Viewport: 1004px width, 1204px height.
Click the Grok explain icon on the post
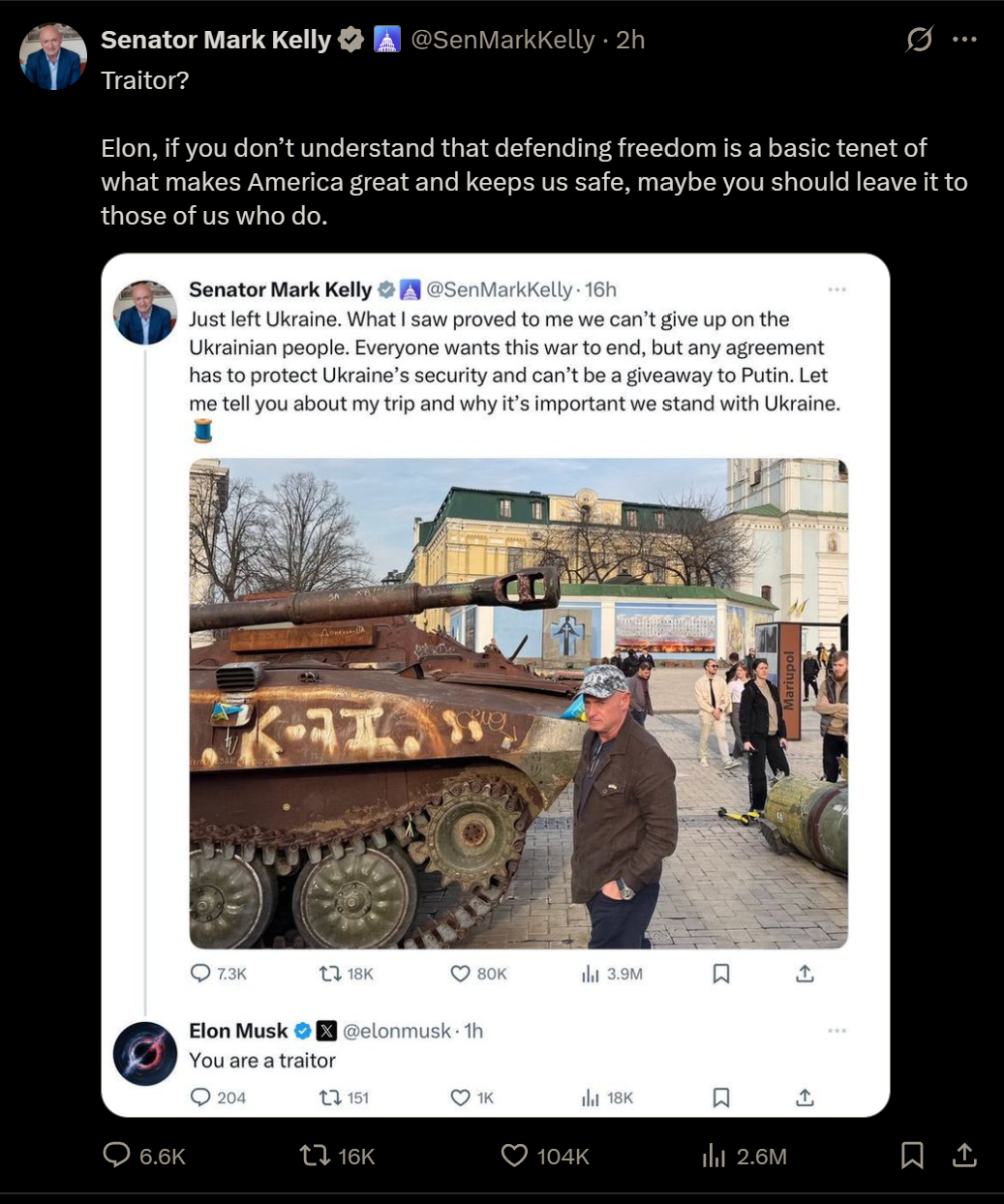pos(919,40)
